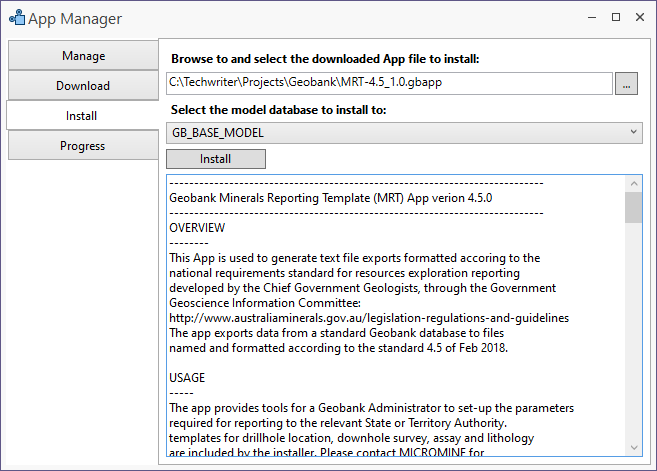The image size is (657, 471).
Task: Click the scrollbar down arrow in description
Action: 634,448
